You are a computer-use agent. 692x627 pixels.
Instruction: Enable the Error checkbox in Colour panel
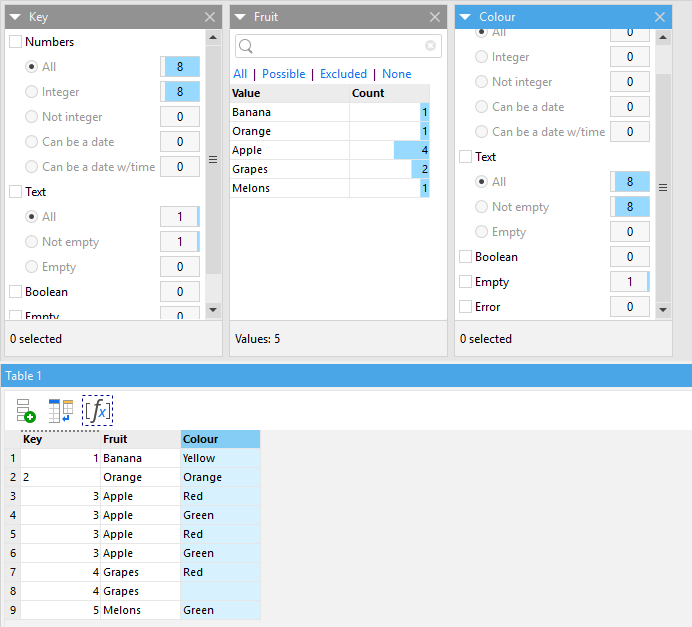point(466,307)
